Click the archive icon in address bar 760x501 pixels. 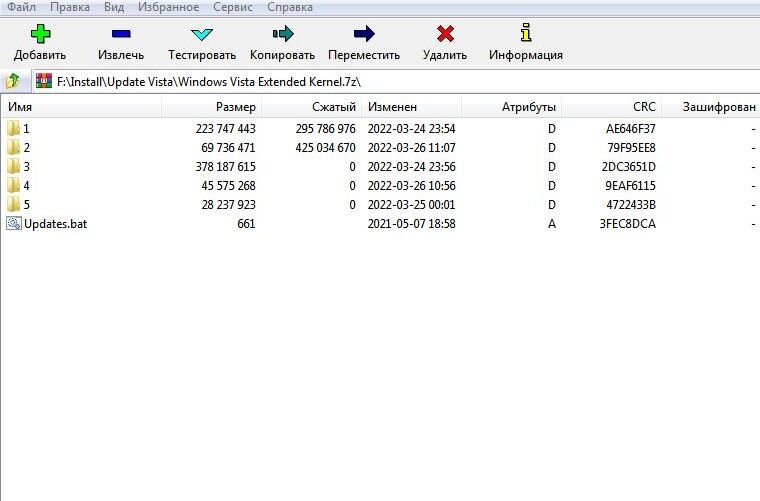pos(44,81)
